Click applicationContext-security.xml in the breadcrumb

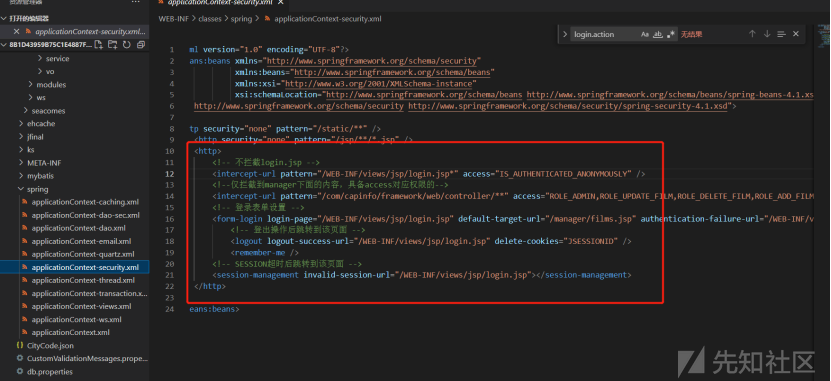point(328,19)
